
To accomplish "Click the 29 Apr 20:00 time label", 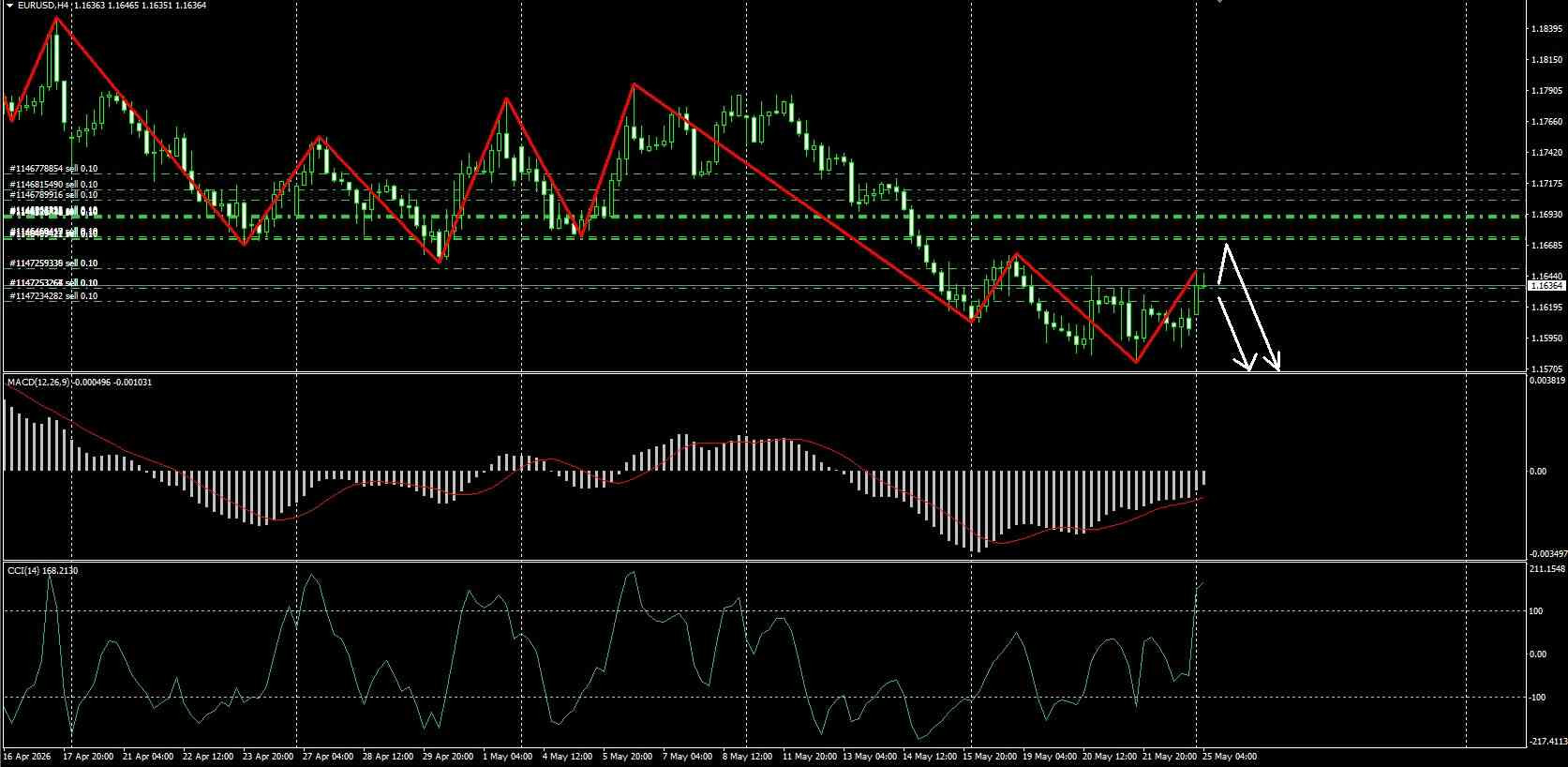I will click(x=448, y=756).
